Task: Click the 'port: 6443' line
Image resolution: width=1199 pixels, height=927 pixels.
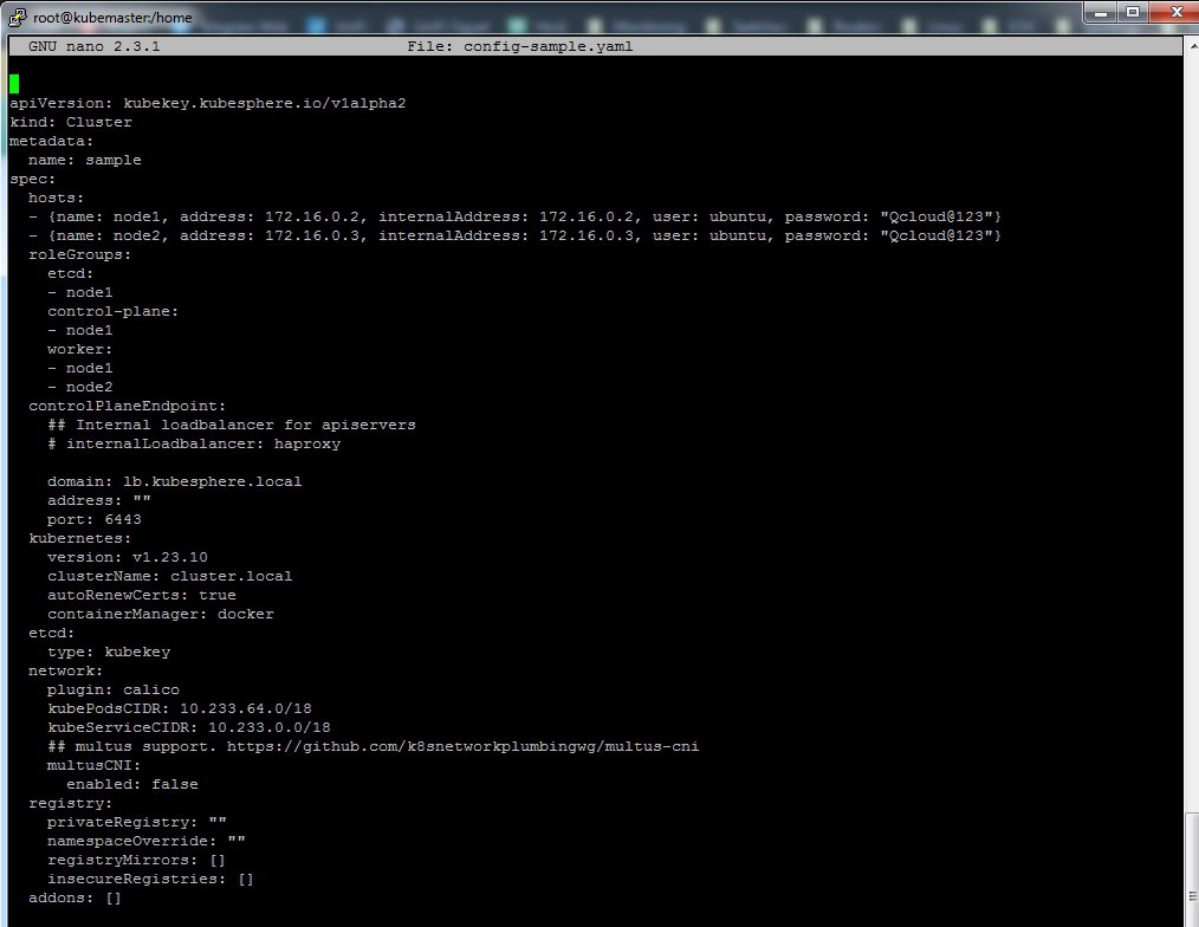Action: click(94, 519)
